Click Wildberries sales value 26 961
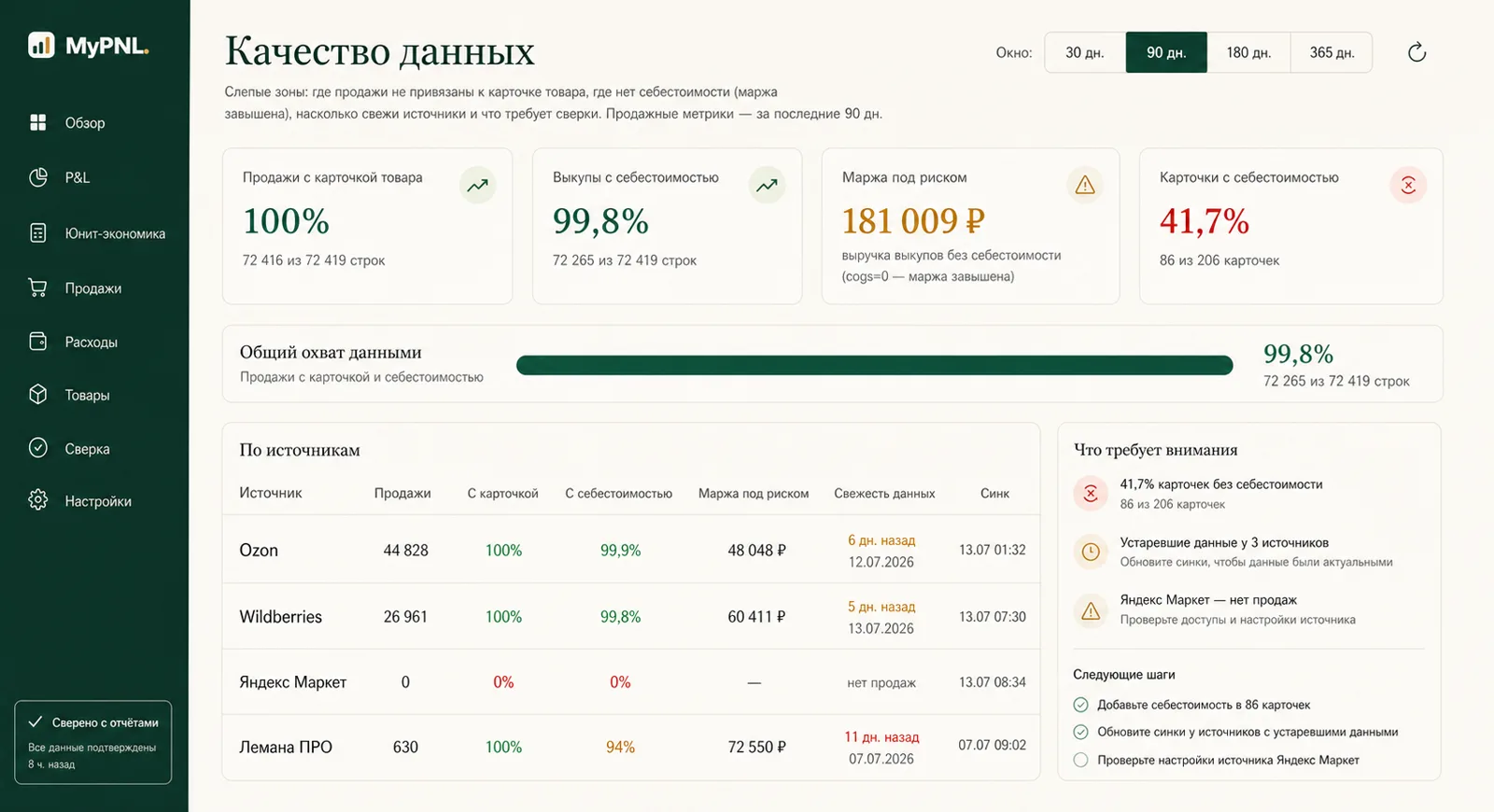 (x=405, y=616)
